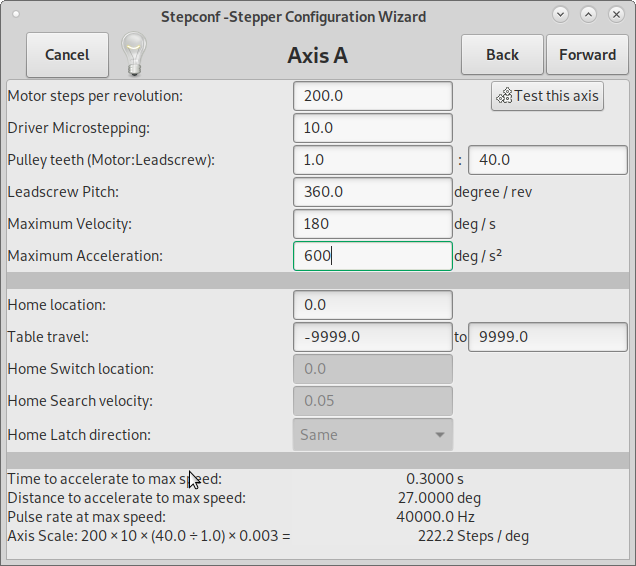Click the 'Maximum Velocity:' label
The height and width of the screenshot is (566, 636).
click(70, 224)
